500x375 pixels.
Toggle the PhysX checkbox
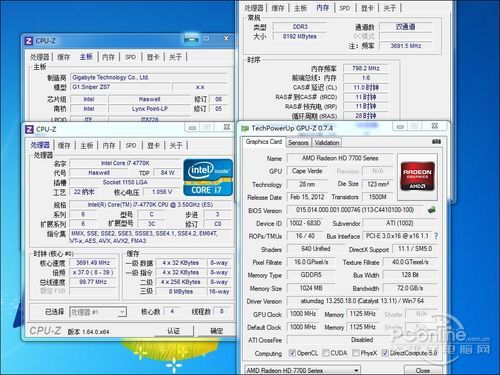pos(356,353)
